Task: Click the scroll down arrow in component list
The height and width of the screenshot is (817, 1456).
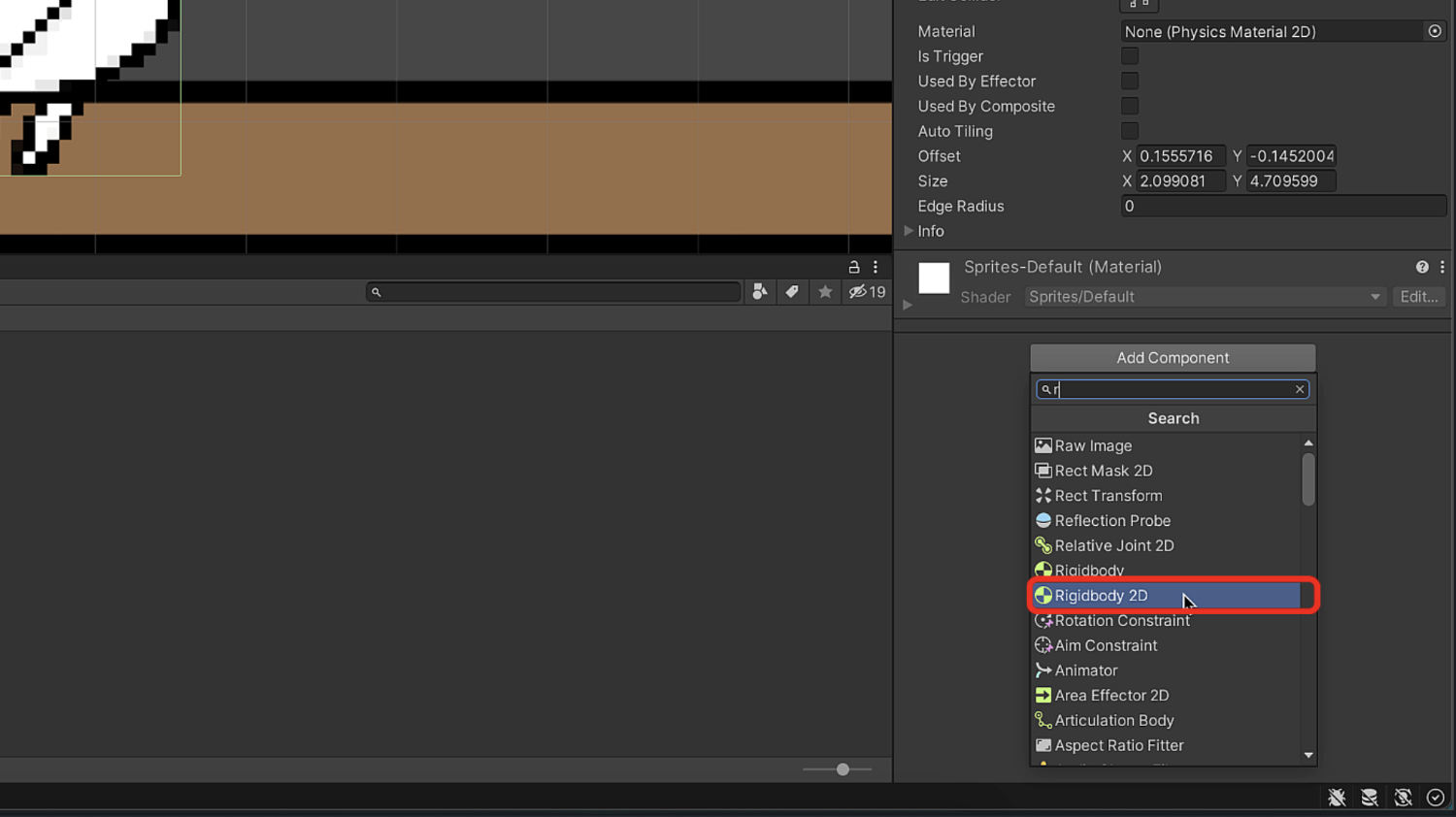Action: (1308, 755)
